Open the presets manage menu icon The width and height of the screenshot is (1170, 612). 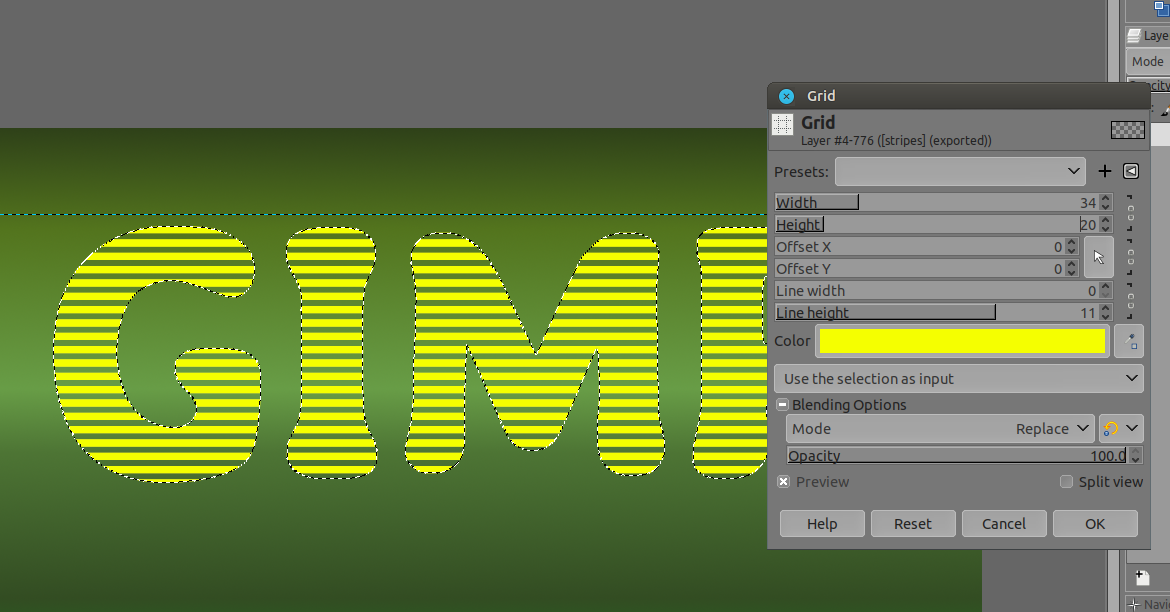pos(1131,172)
